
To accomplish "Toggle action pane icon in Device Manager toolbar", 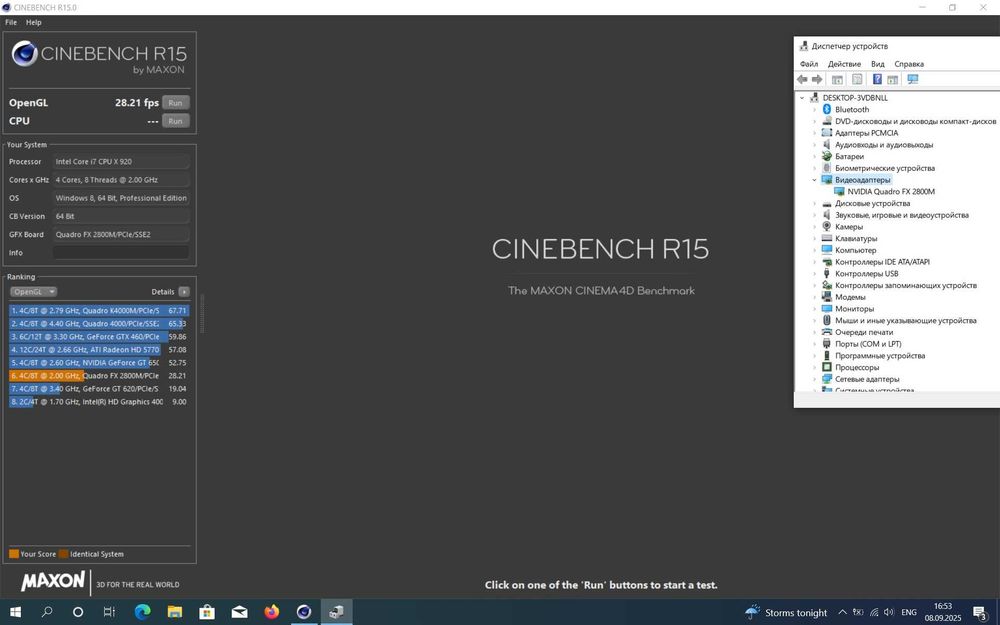I will coord(893,79).
